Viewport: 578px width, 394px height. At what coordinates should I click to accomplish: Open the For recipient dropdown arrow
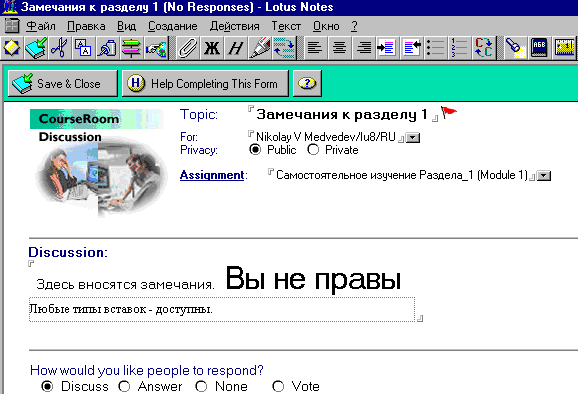point(413,138)
